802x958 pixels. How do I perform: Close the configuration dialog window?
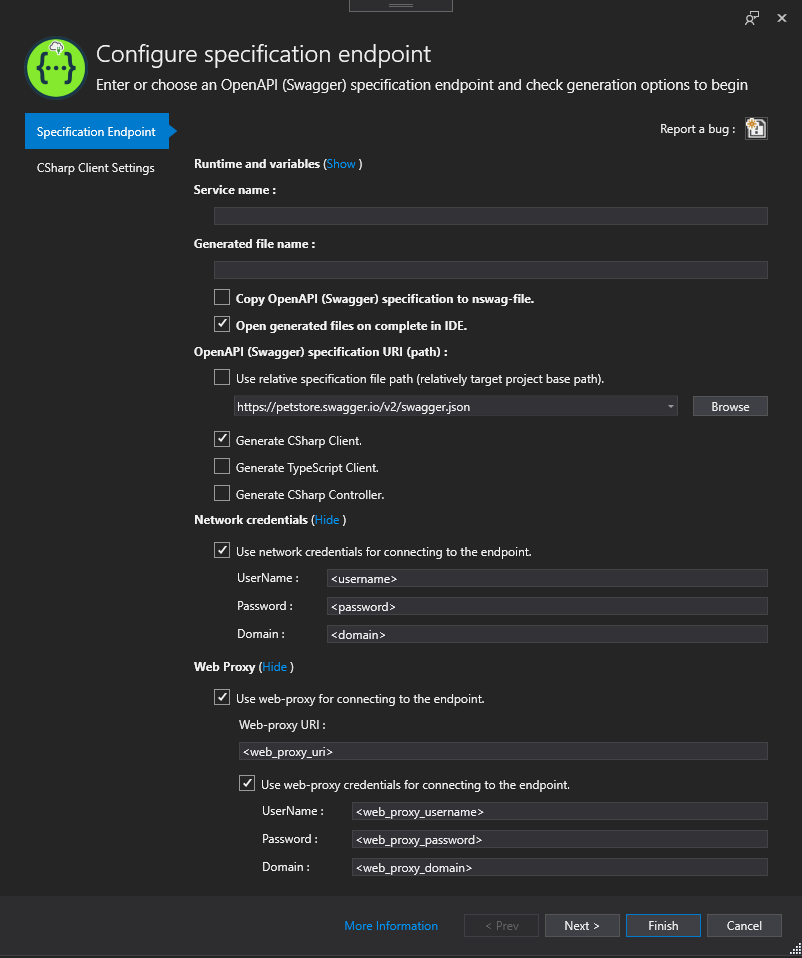coord(782,18)
